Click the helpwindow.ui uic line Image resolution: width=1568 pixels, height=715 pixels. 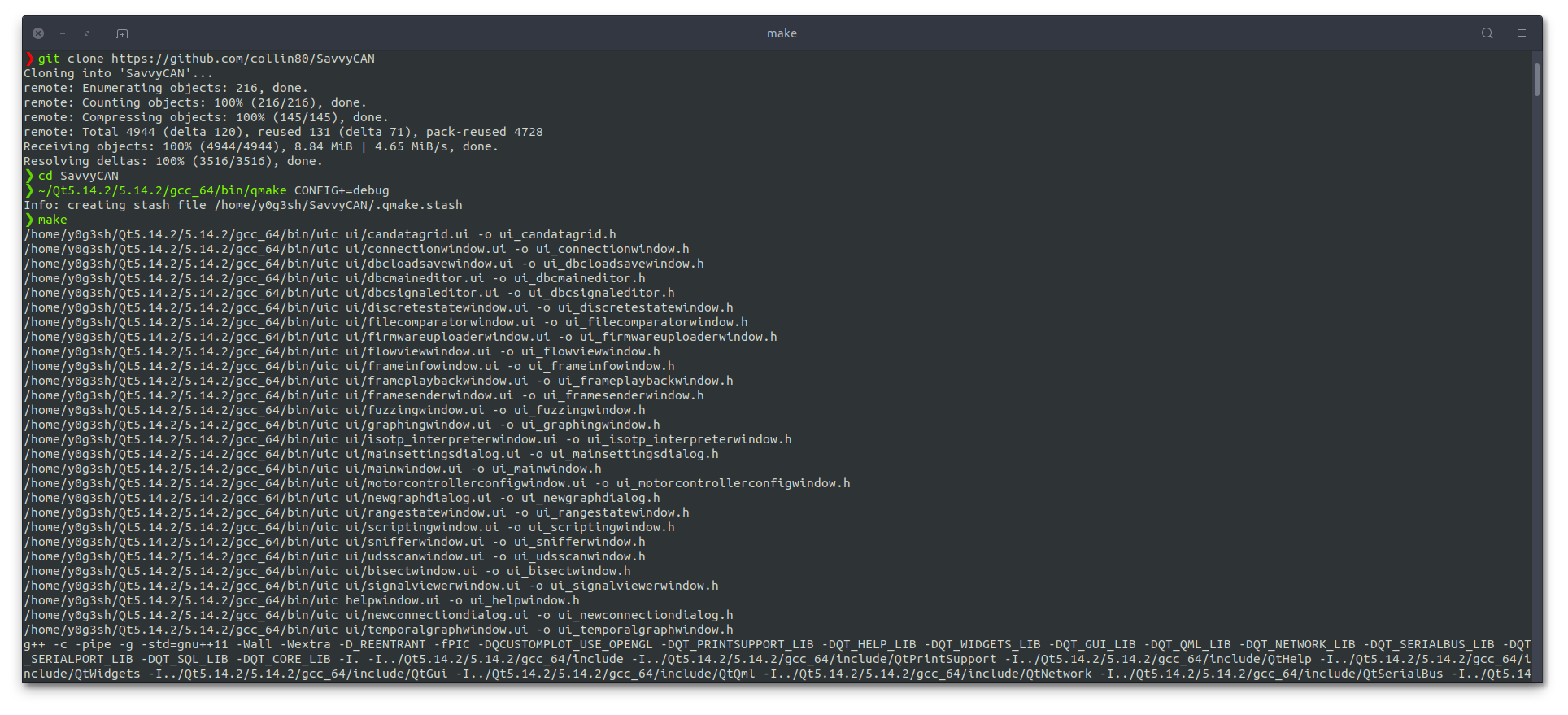(x=301, y=600)
